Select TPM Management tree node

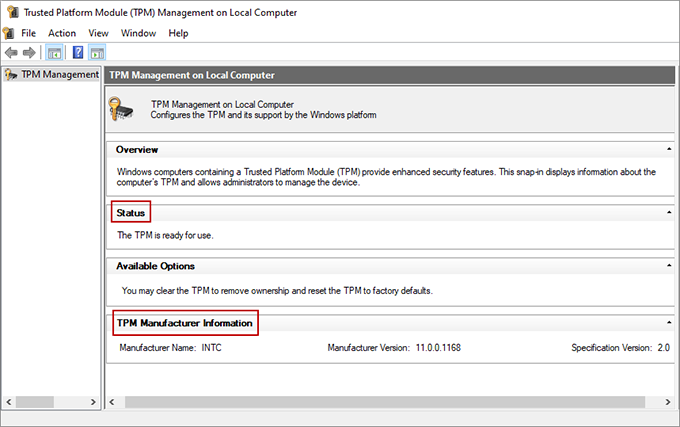59,74
